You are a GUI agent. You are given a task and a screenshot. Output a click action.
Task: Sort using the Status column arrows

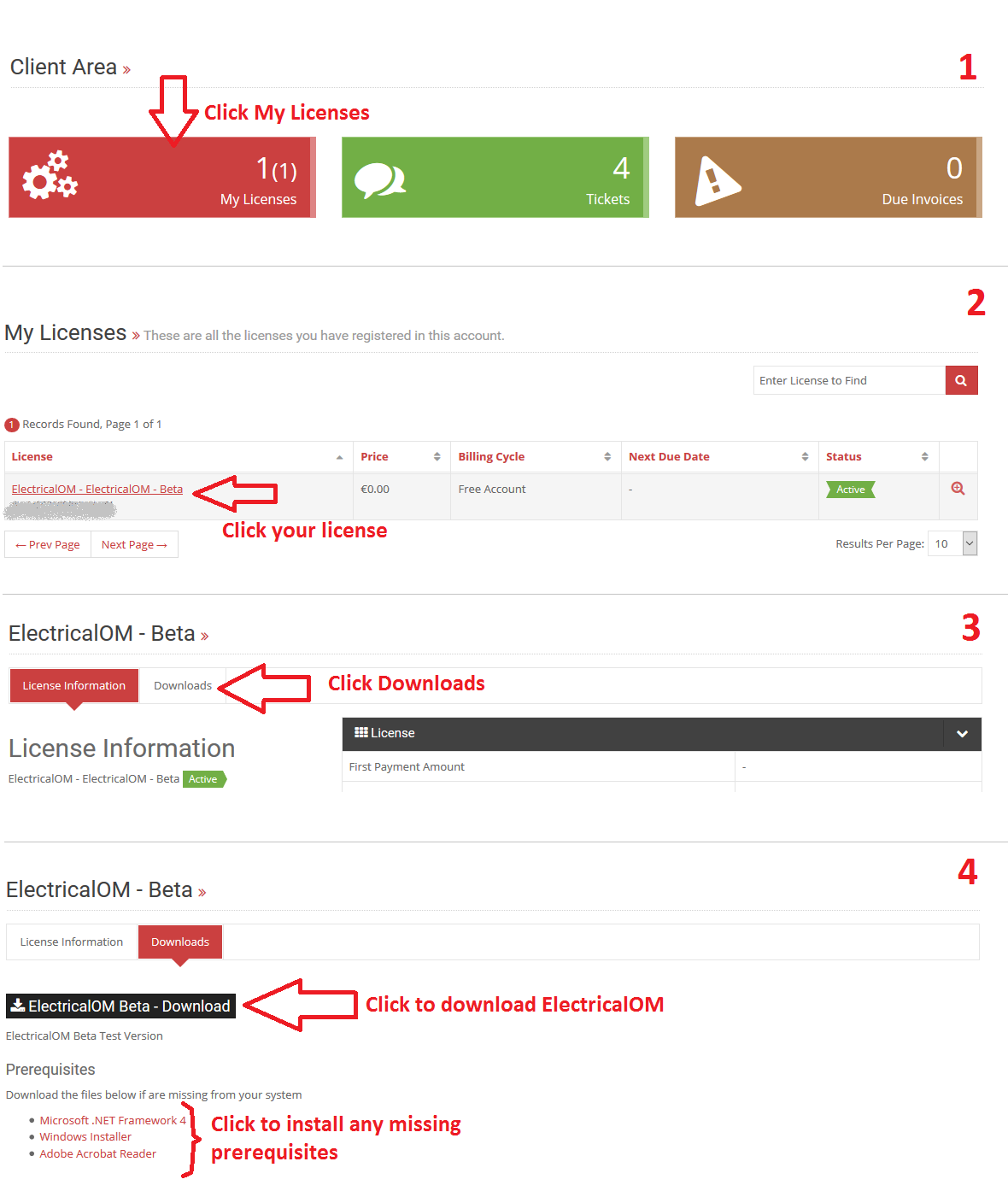click(x=924, y=457)
